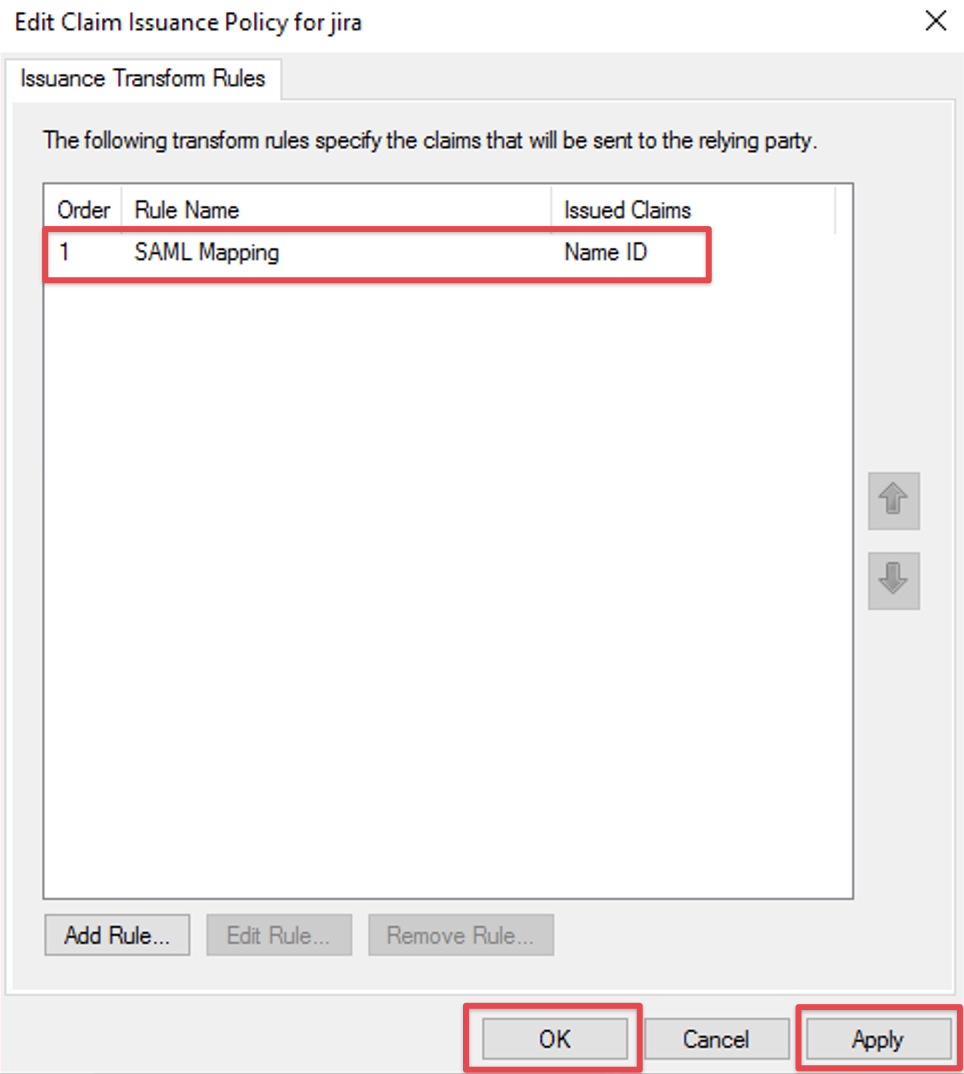Image resolution: width=964 pixels, height=1074 pixels.
Task: Click the Edit Rule button
Action: point(278,936)
